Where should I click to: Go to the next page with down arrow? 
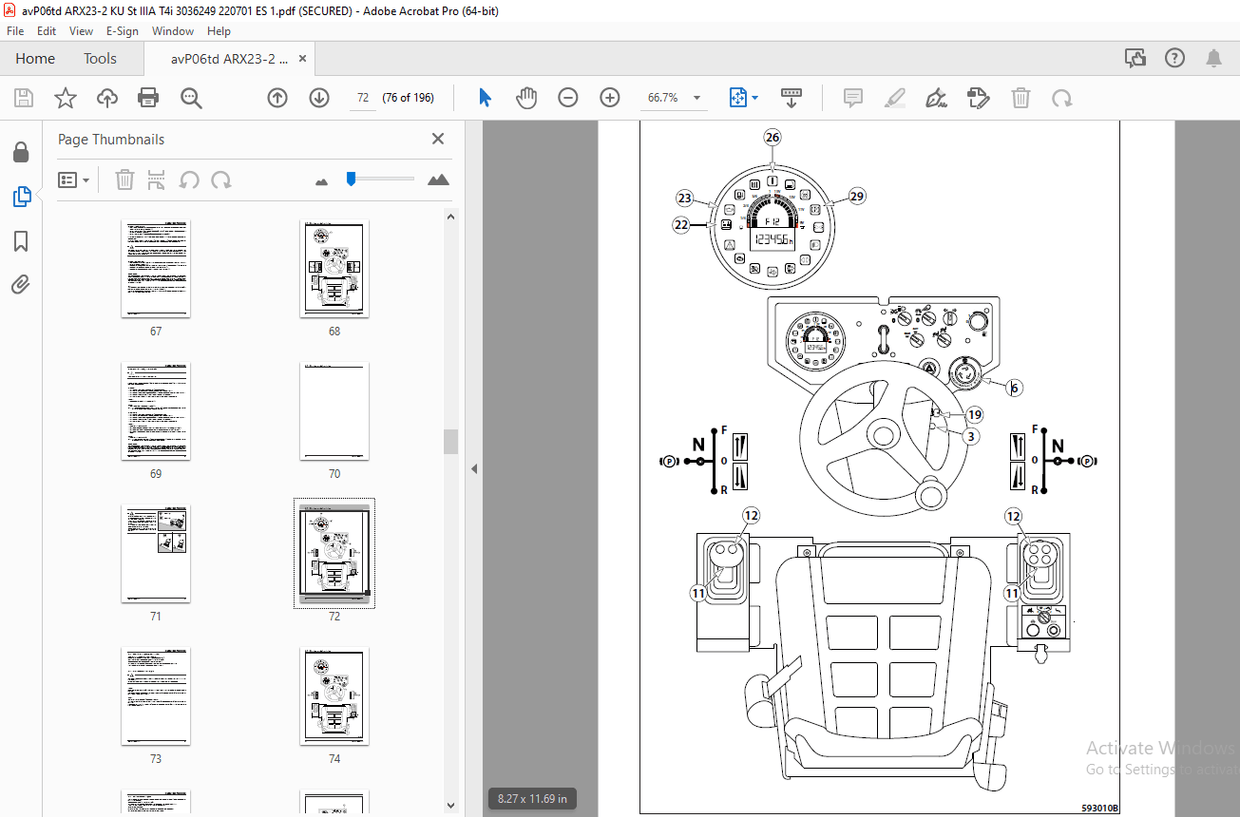click(x=318, y=97)
